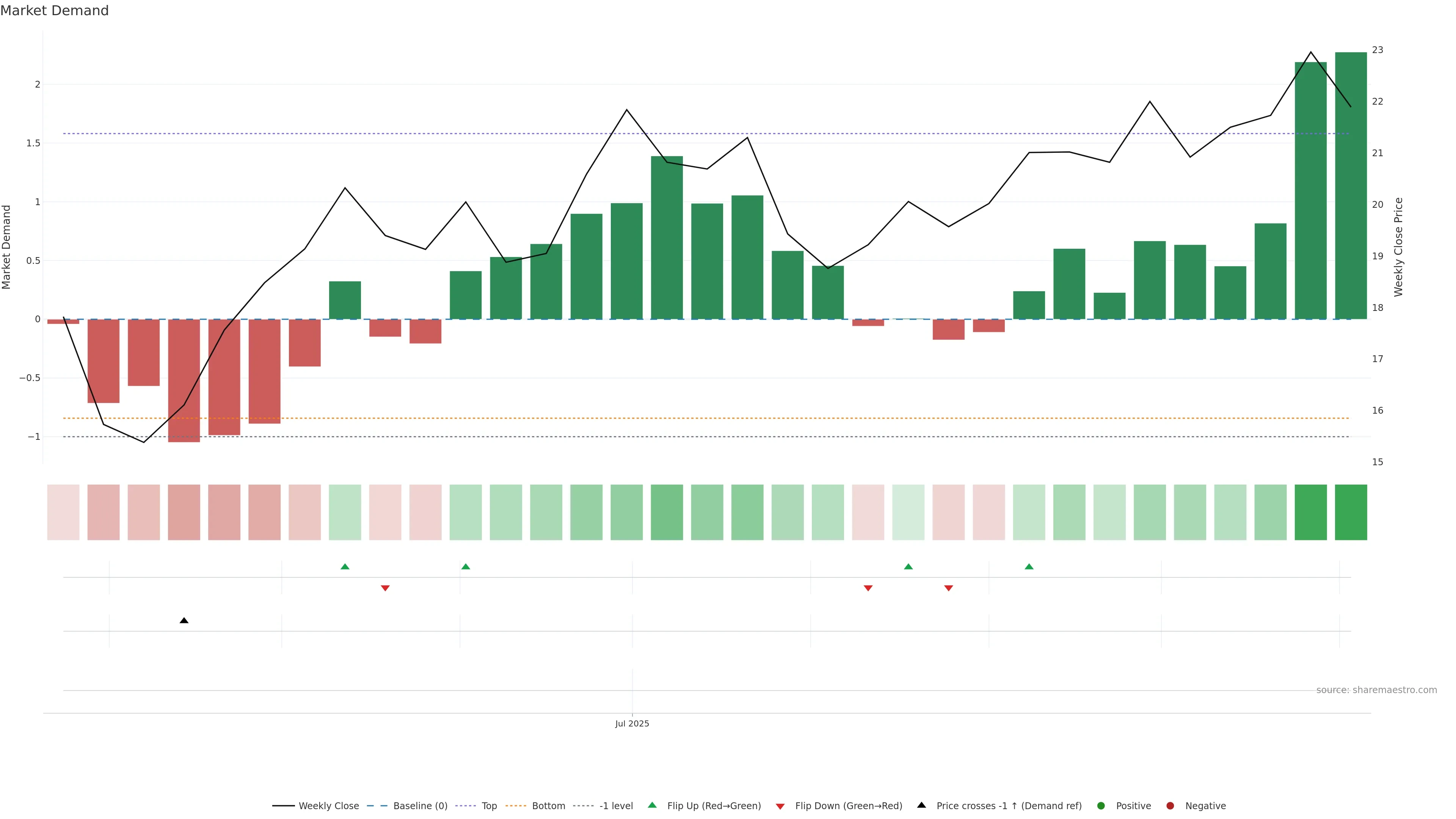Click the first green flip-up triangle marker
This screenshot has height=819, width=1456.
345,566
